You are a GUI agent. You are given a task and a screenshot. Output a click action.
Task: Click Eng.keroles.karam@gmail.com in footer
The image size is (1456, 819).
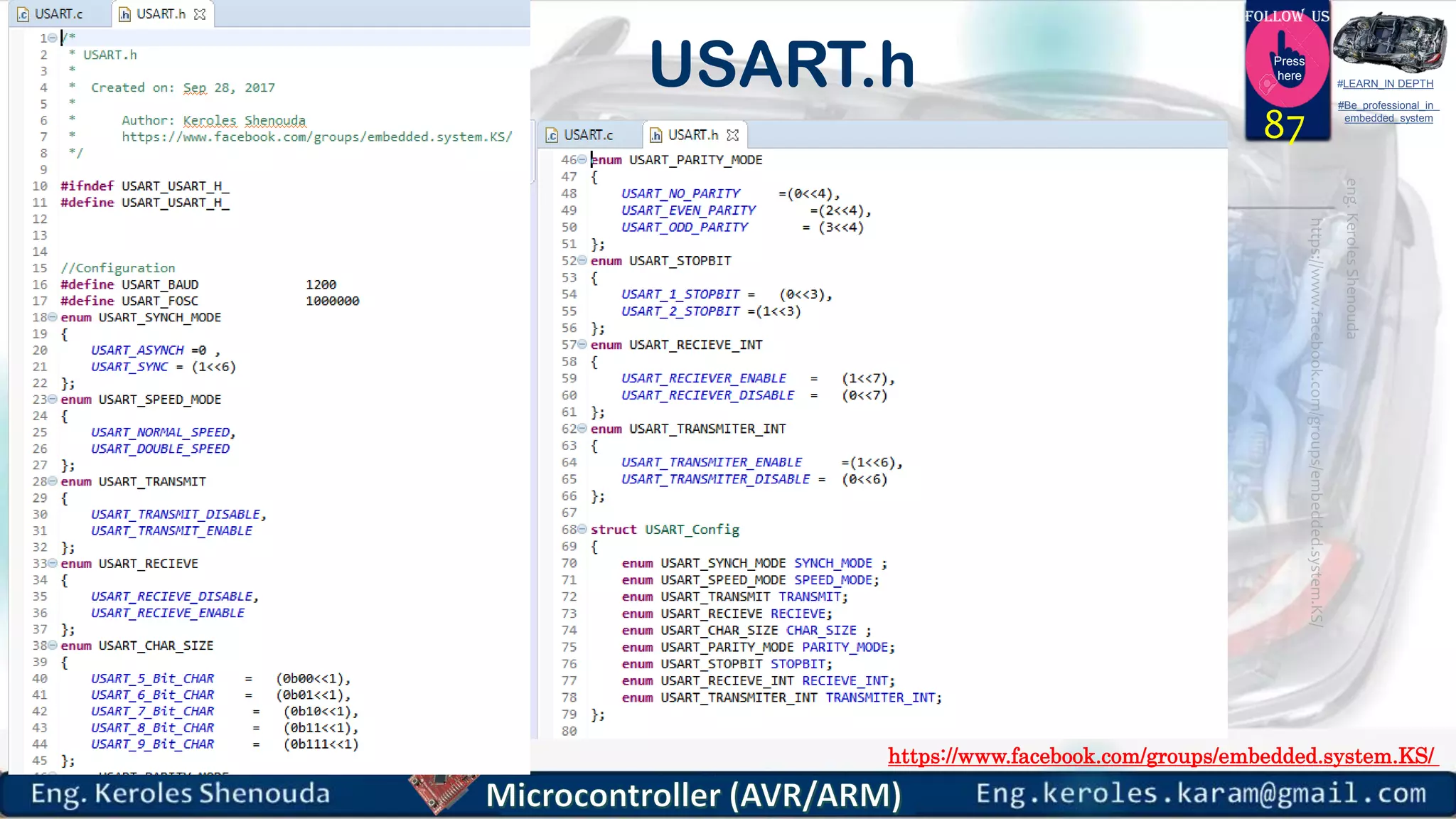[x=1201, y=793]
